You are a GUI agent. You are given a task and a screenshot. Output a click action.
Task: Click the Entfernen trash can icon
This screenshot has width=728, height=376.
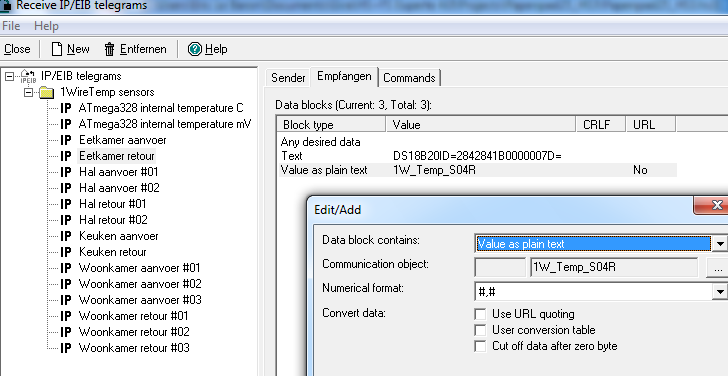coord(109,49)
